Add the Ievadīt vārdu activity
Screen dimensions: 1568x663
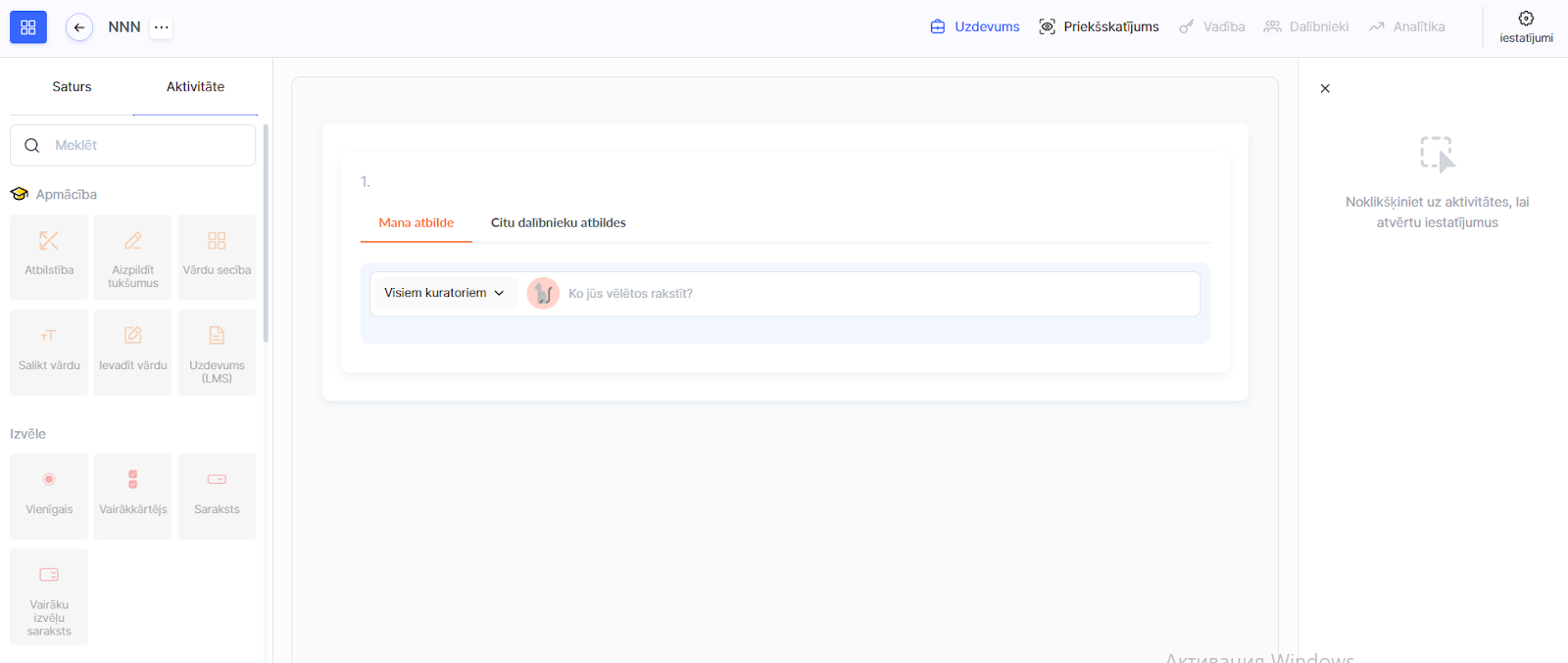click(133, 353)
